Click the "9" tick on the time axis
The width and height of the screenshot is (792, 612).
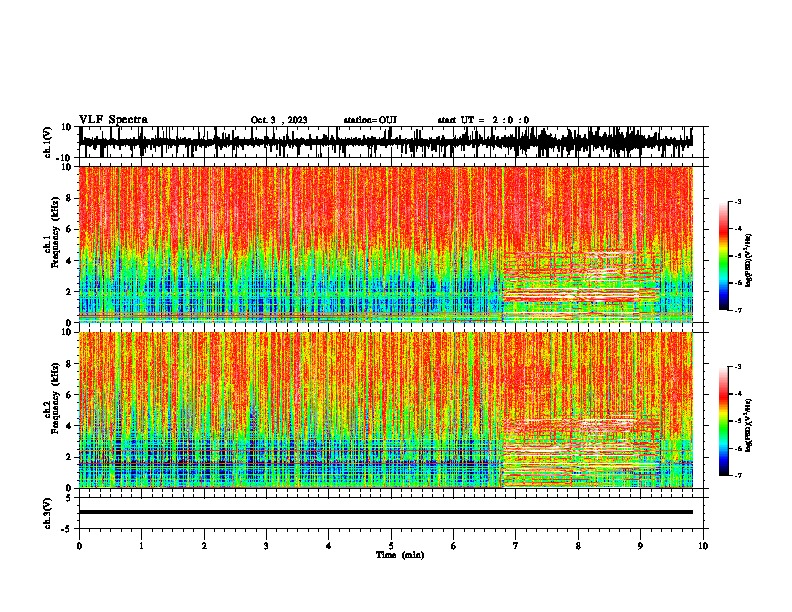pyautogui.click(x=640, y=546)
